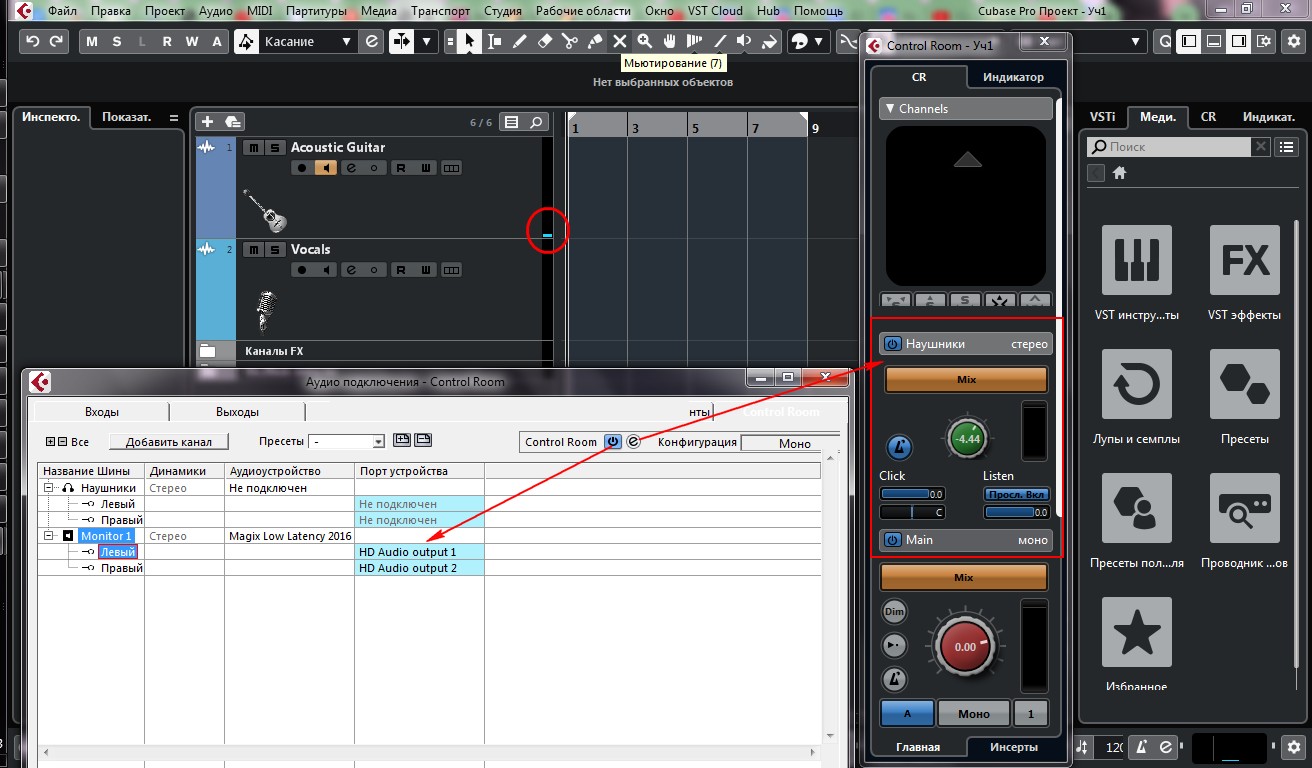Click the headphones level knob
Screen dimensions: 1312x768
click(966, 439)
